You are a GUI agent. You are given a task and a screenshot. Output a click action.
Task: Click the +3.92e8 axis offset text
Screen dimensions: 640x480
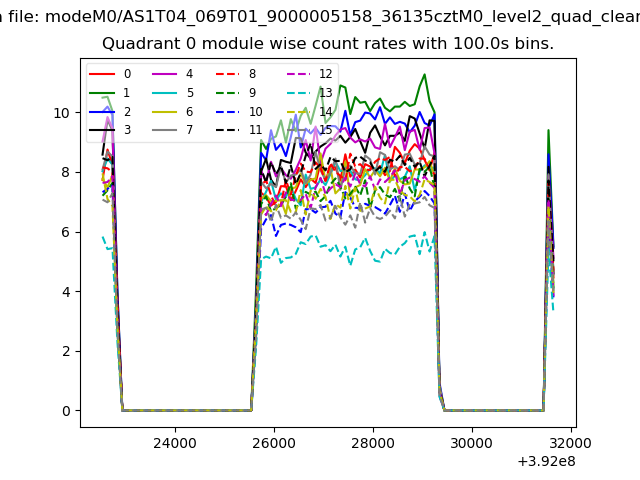547,462
